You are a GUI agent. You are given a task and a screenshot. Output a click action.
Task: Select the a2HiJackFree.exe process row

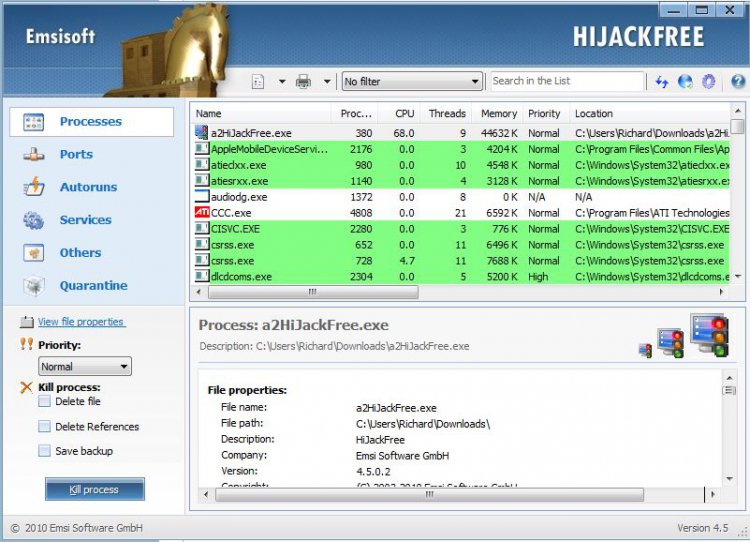coord(462,133)
